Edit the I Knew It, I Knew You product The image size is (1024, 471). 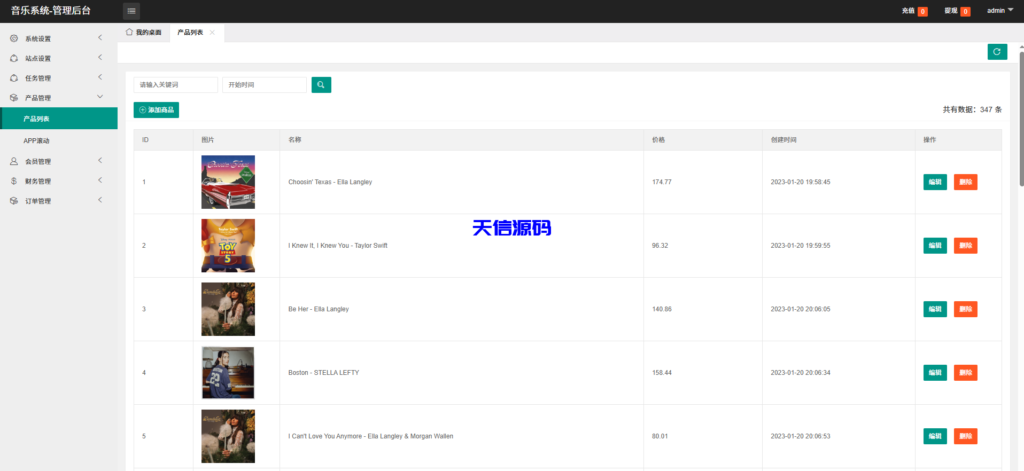click(935, 246)
